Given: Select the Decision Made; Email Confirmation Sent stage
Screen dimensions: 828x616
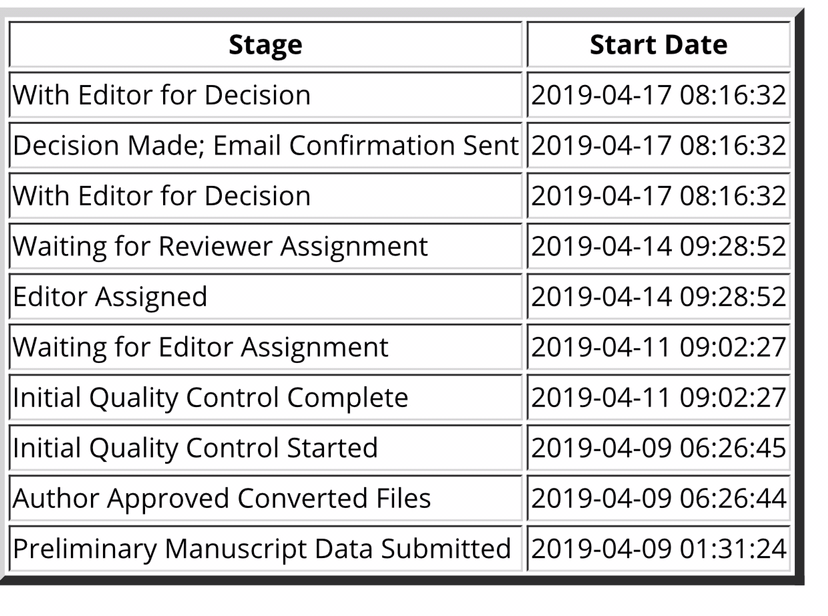Looking at the screenshot, I should tap(265, 146).
